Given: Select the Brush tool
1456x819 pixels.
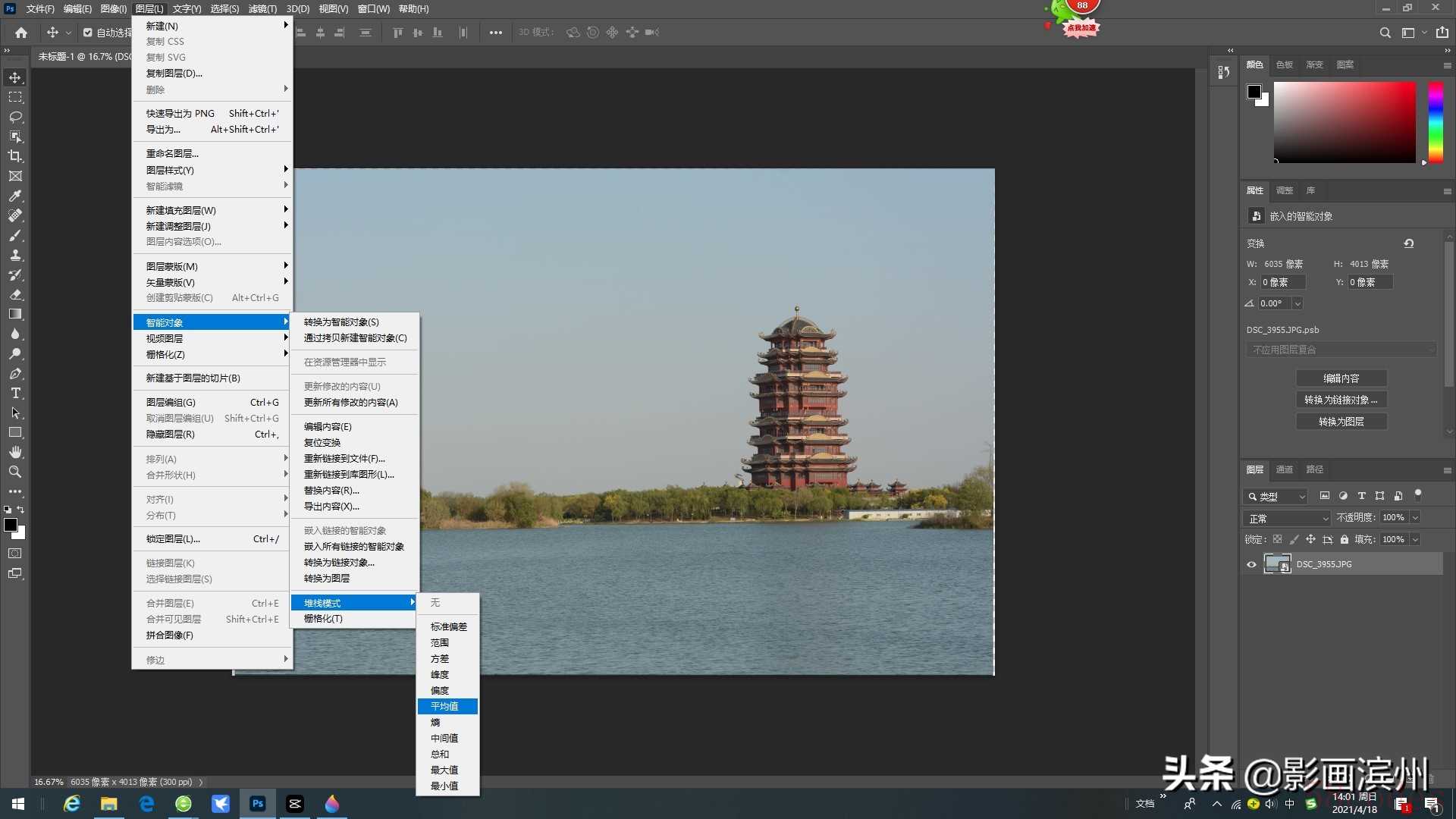Looking at the screenshot, I should (15, 235).
